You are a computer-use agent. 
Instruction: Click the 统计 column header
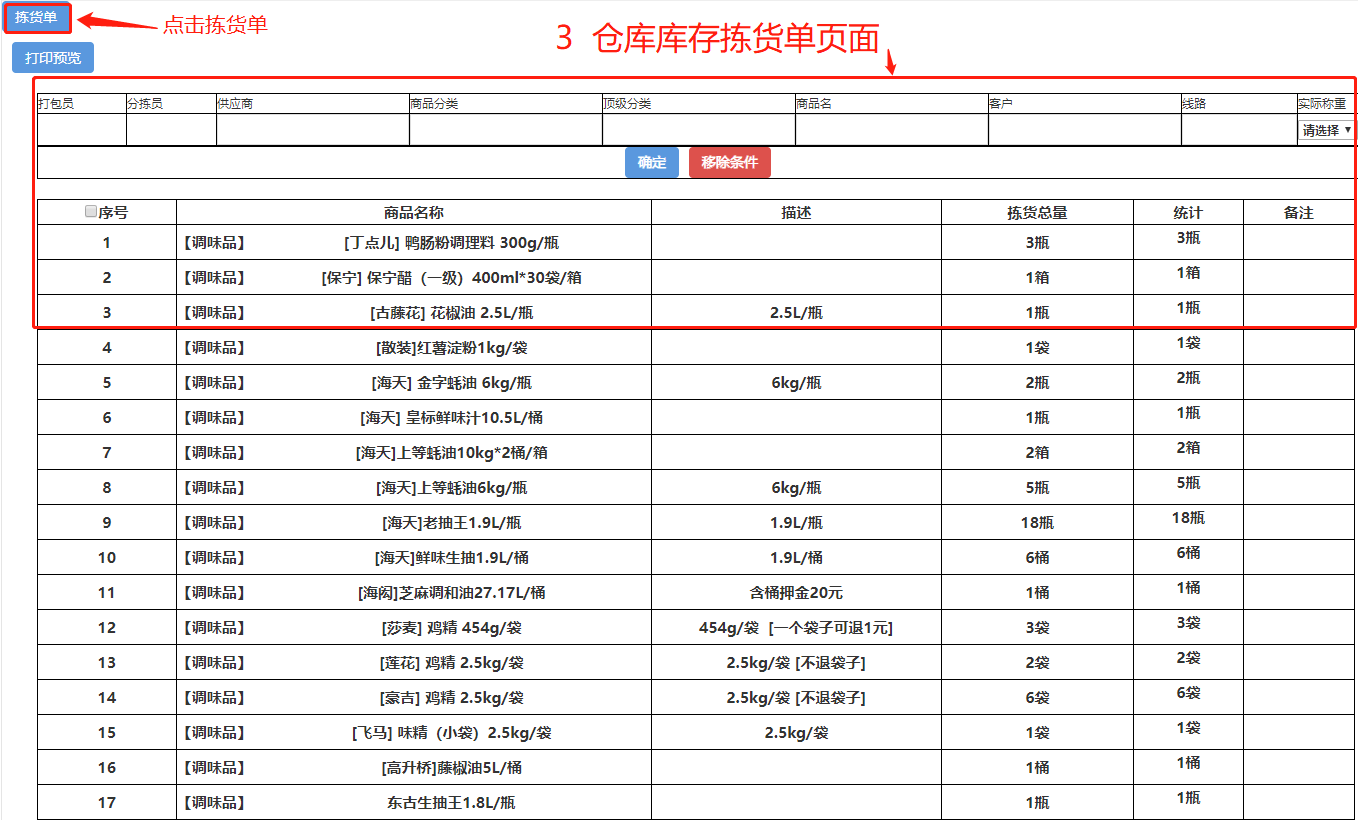pyautogui.click(x=1188, y=213)
